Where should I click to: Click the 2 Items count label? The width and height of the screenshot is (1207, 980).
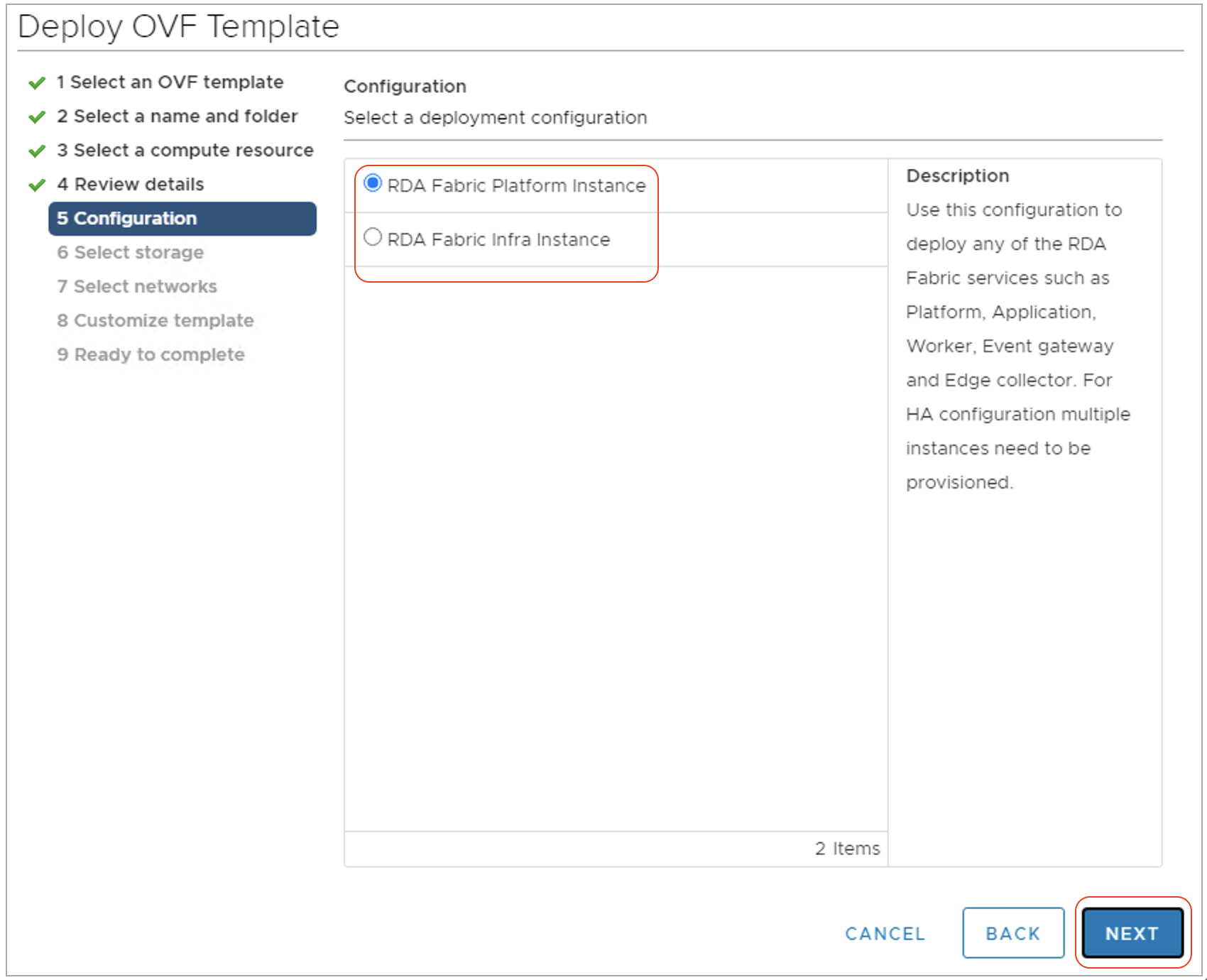pos(846,848)
